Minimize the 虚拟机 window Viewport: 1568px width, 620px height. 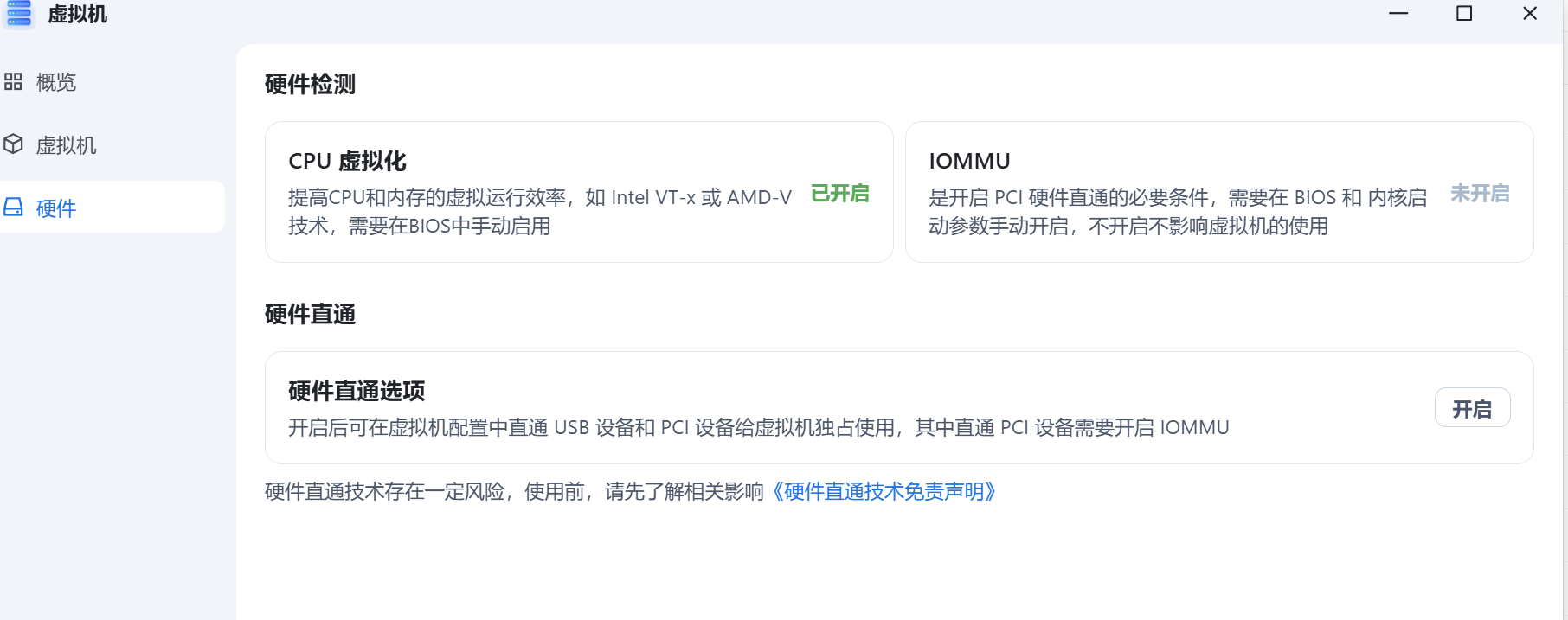[1398, 14]
